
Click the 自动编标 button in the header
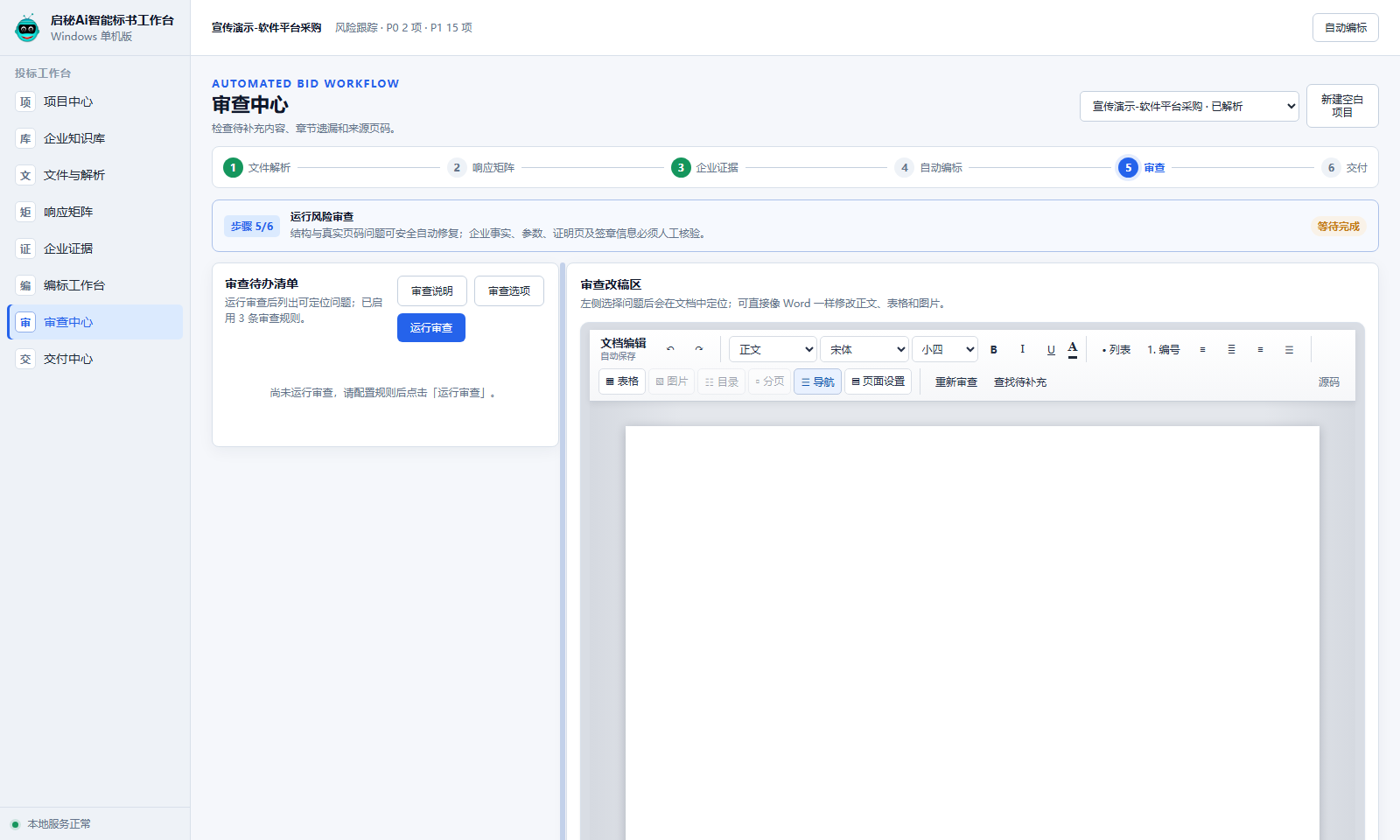tap(1346, 28)
